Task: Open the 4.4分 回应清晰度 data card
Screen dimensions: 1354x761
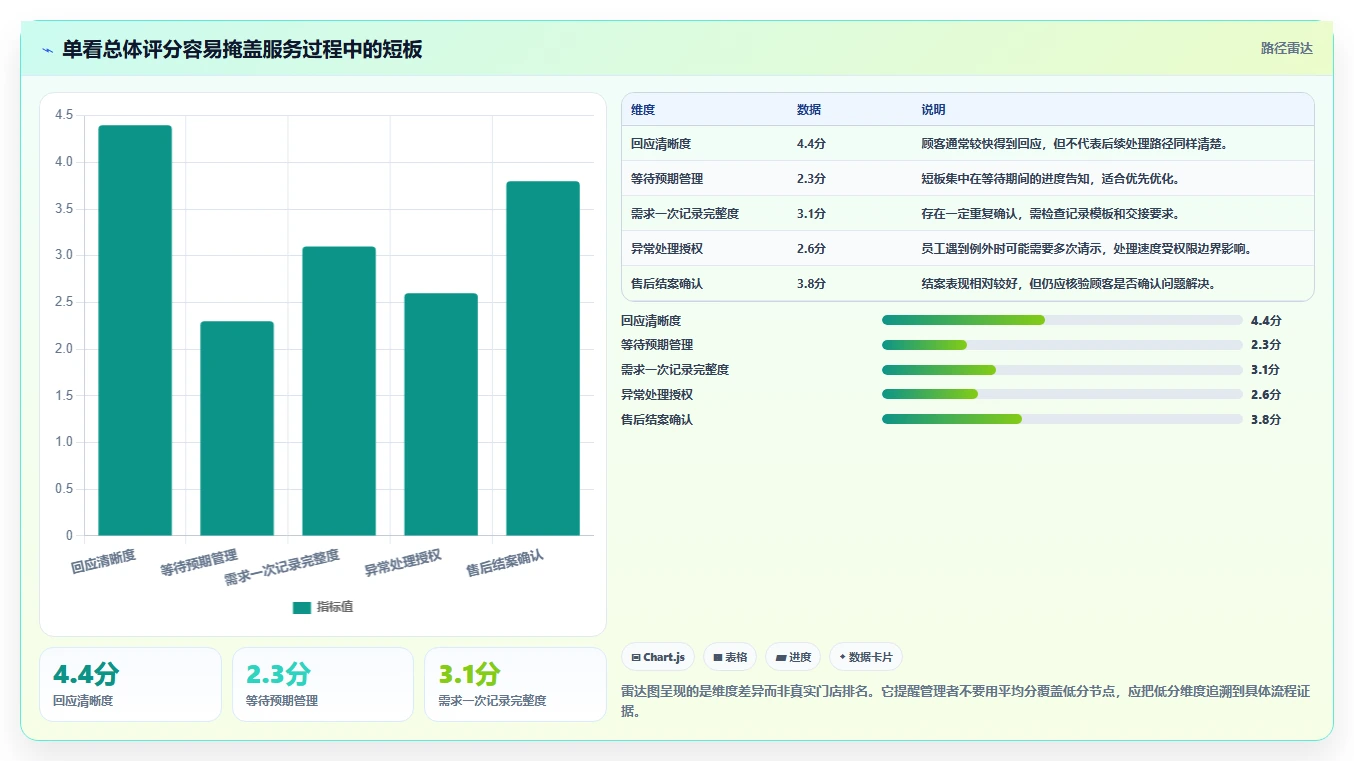Action: (130, 684)
